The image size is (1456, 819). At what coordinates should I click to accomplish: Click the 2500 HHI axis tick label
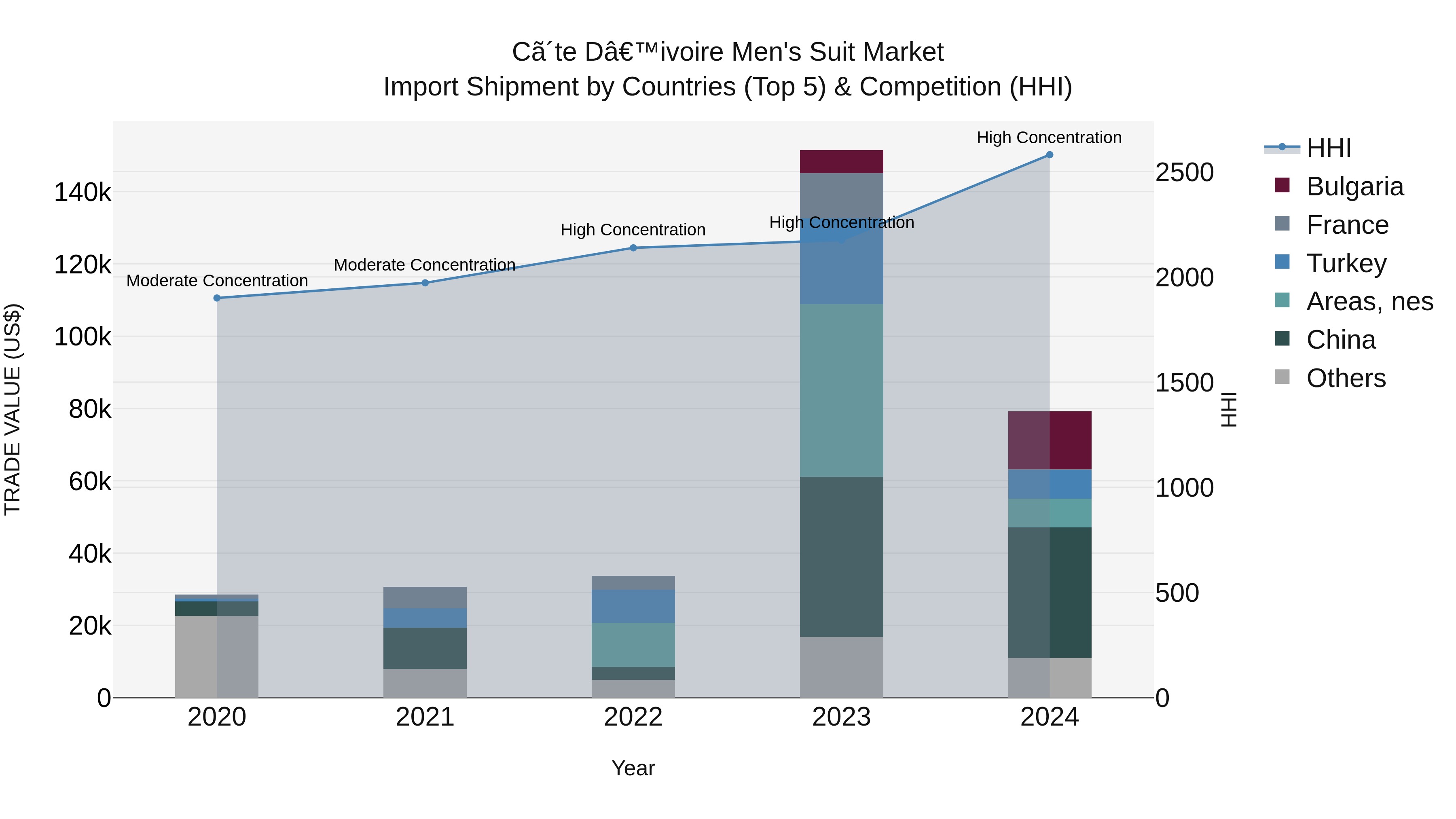click(1185, 172)
